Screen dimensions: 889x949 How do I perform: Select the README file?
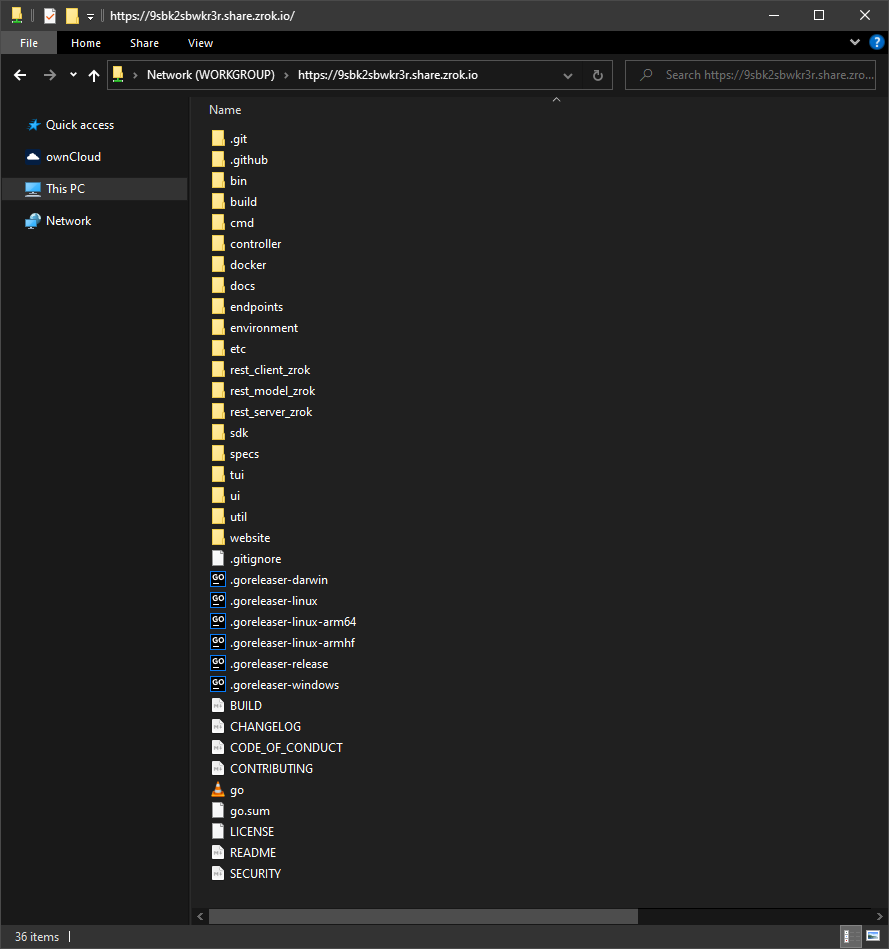(244, 853)
